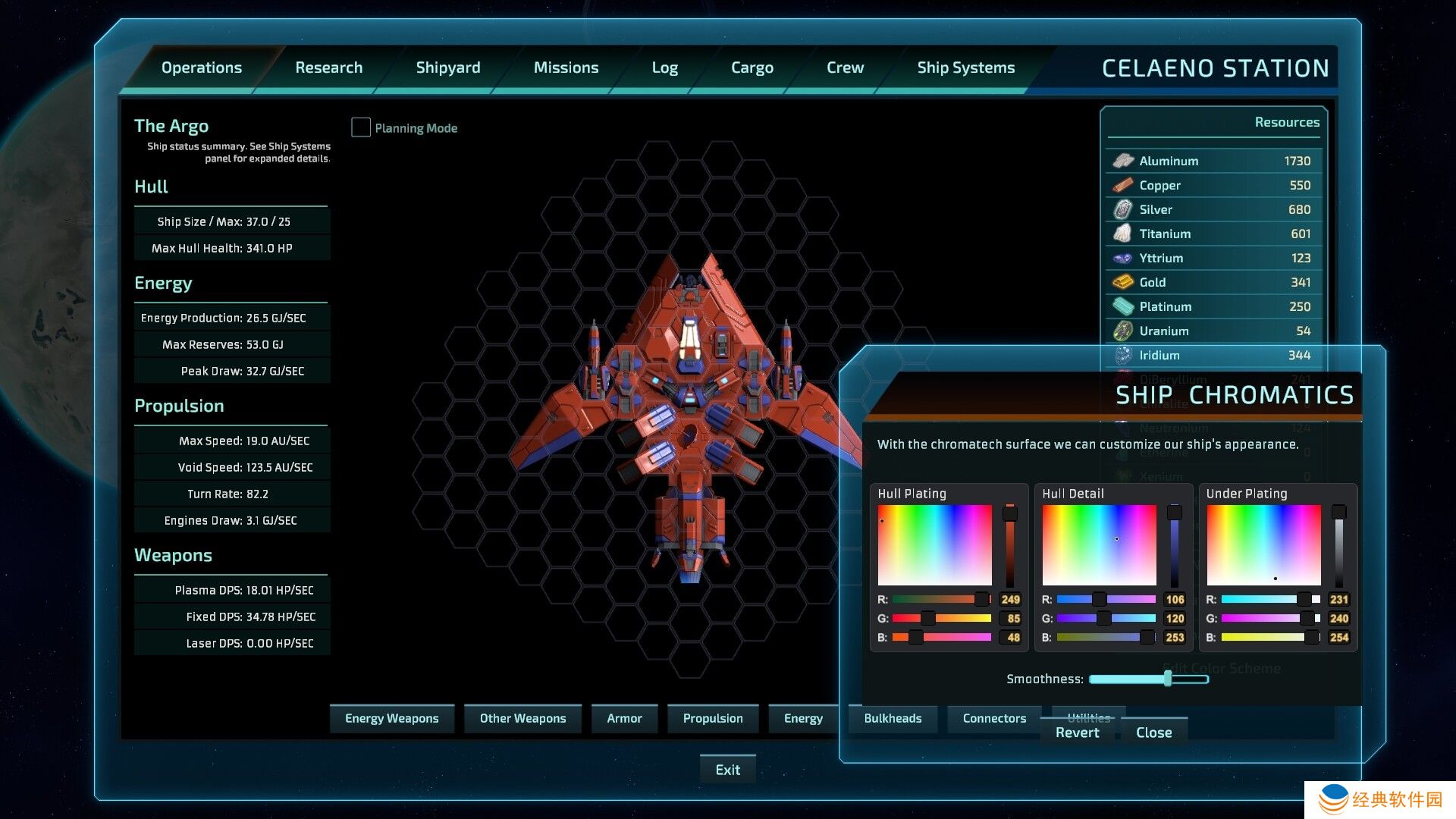Switch to the Ship Systems tab
1456x819 pixels.
coord(965,67)
